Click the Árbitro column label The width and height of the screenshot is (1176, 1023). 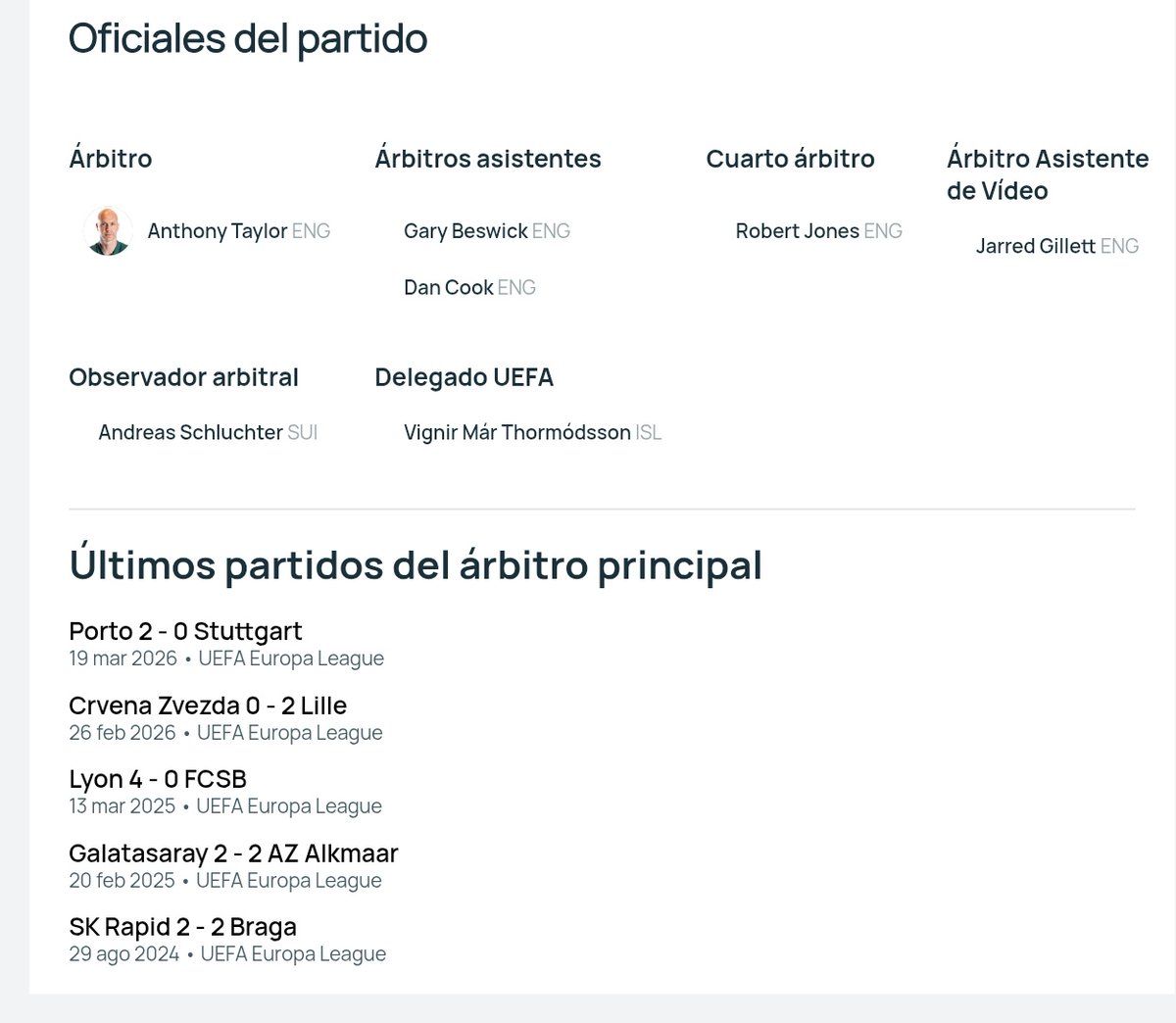(x=111, y=159)
